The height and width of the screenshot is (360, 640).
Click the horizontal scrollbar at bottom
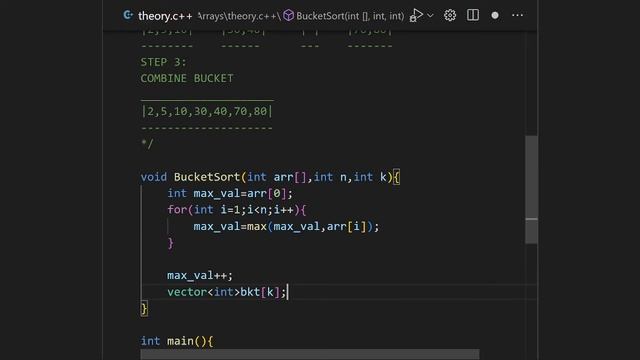click(x=310, y=354)
